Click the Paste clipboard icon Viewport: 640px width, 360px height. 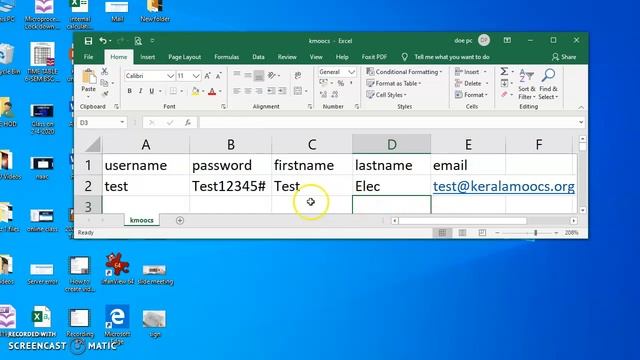tap(88, 77)
